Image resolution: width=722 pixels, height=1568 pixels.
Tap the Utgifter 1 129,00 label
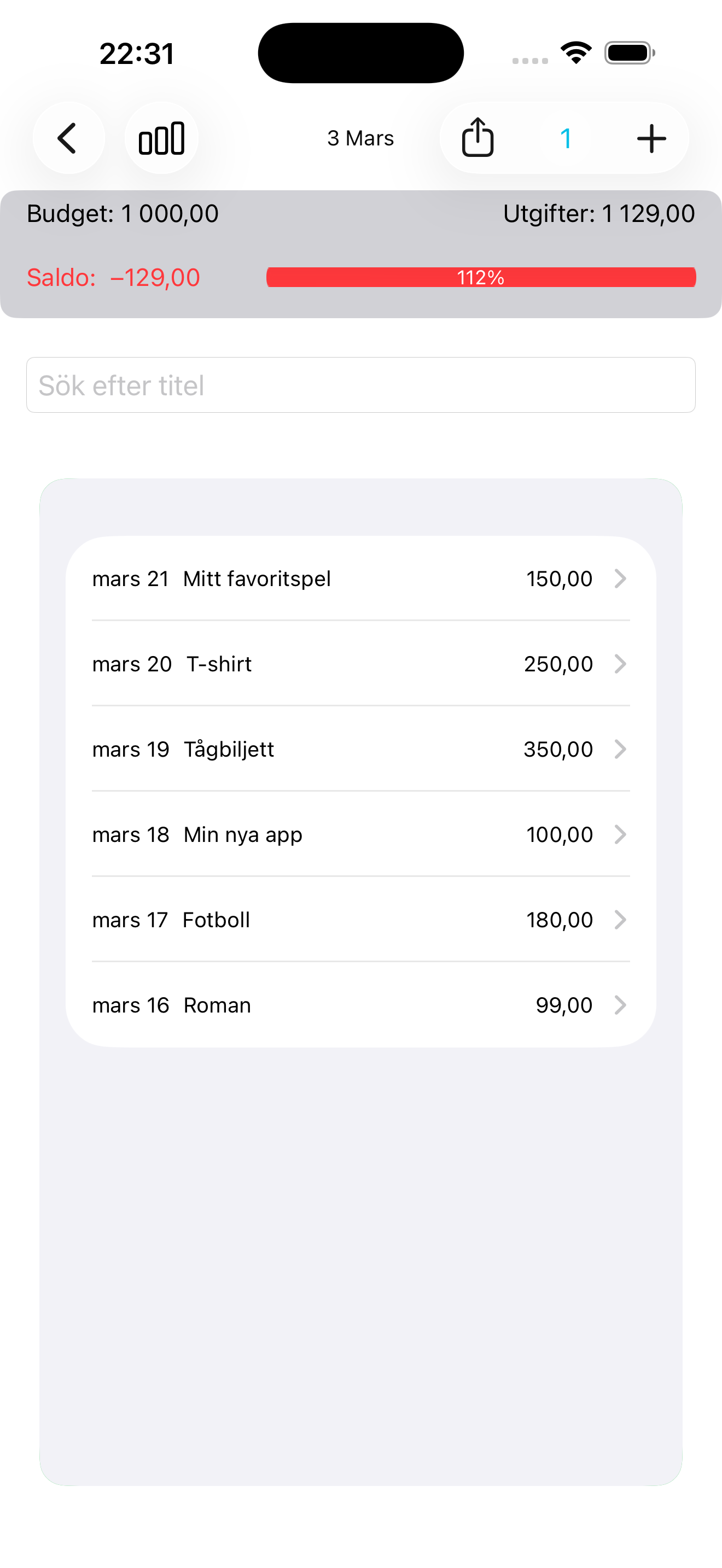[x=598, y=214]
